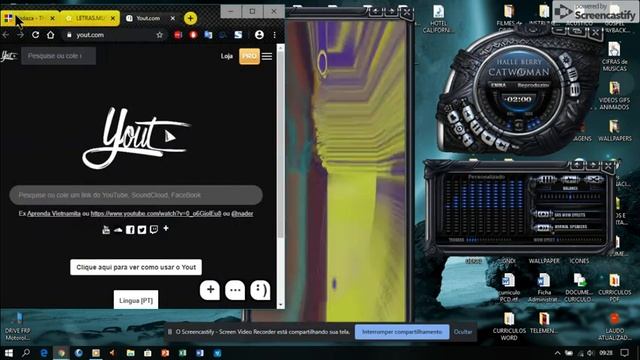Click the small plus icon after Twitch
The width and height of the screenshot is (640, 360).
pos(166,228)
